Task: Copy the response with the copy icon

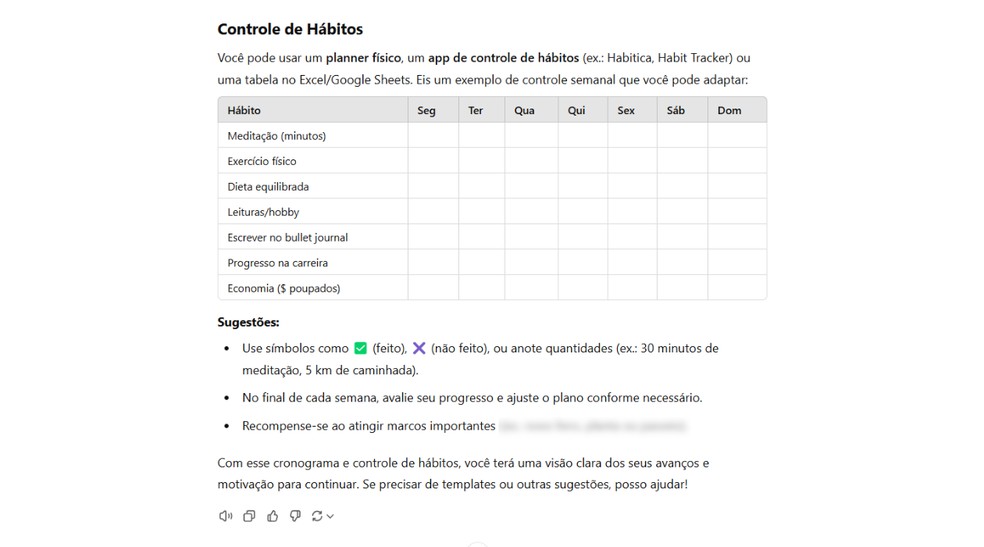Action: pyautogui.click(x=249, y=516)
